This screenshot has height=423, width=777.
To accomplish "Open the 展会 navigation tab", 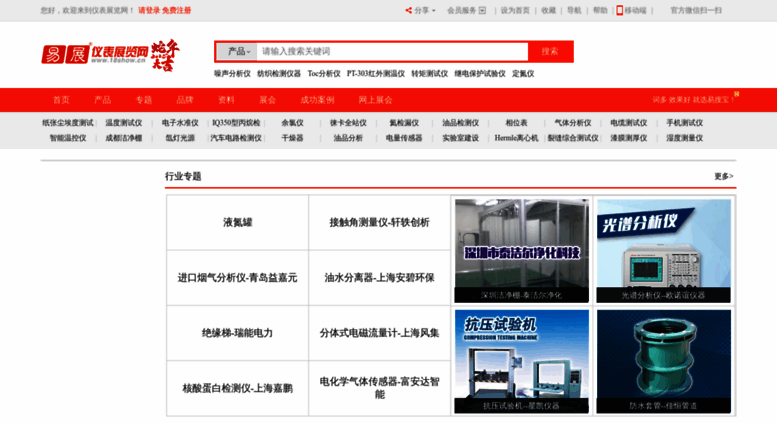I will pyautogui.click(x=268, y=100).
